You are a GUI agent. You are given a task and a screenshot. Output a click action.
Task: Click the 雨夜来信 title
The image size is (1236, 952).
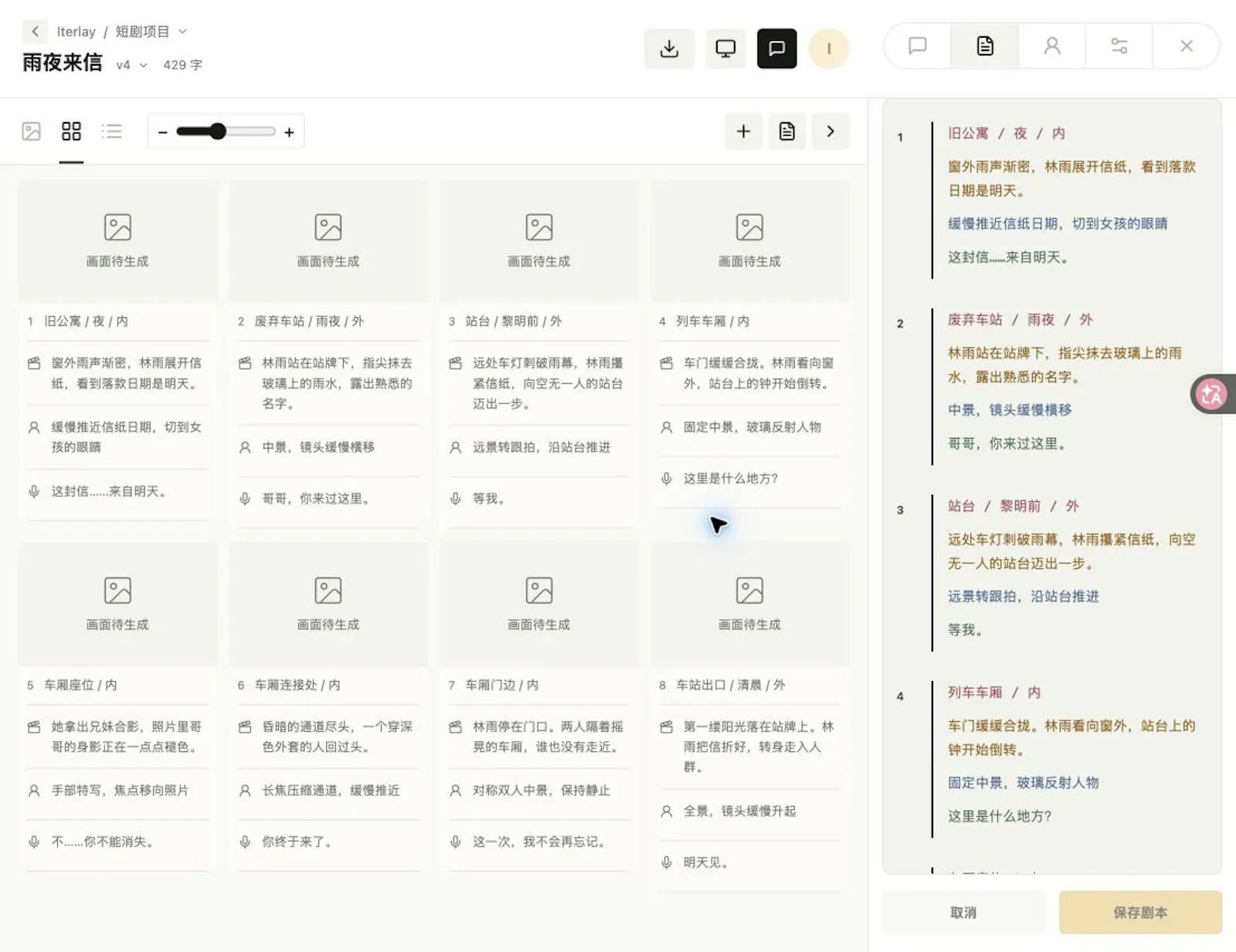pos(63,63)
